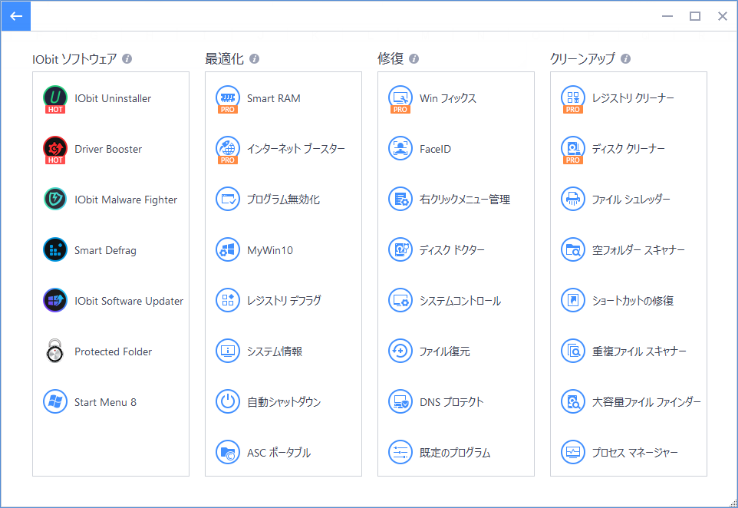Open Win フィックス tool icon
The width and height of the screenshot is (738, 508).
point(400,98)
